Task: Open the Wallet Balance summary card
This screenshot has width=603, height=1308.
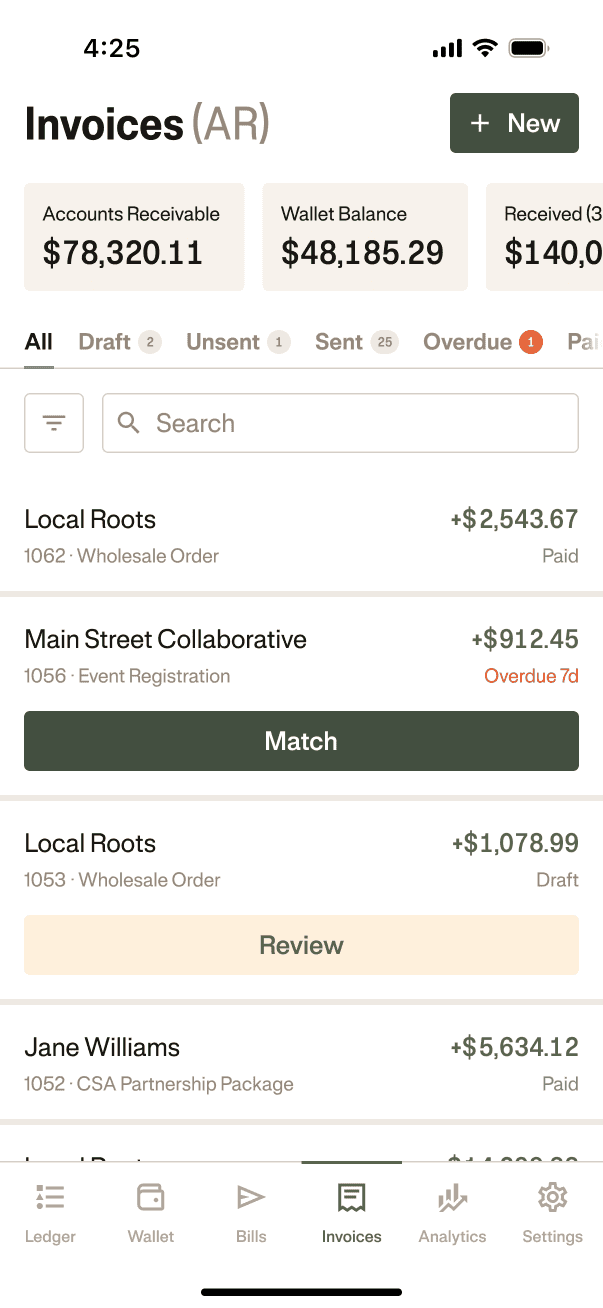Action: coord(365,236)
